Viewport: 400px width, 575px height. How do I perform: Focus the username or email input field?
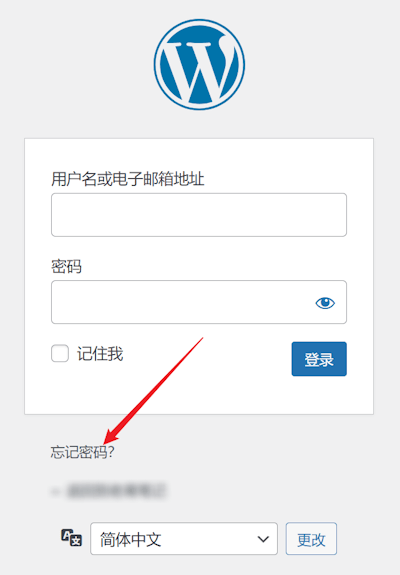click(x=199, y=215)
